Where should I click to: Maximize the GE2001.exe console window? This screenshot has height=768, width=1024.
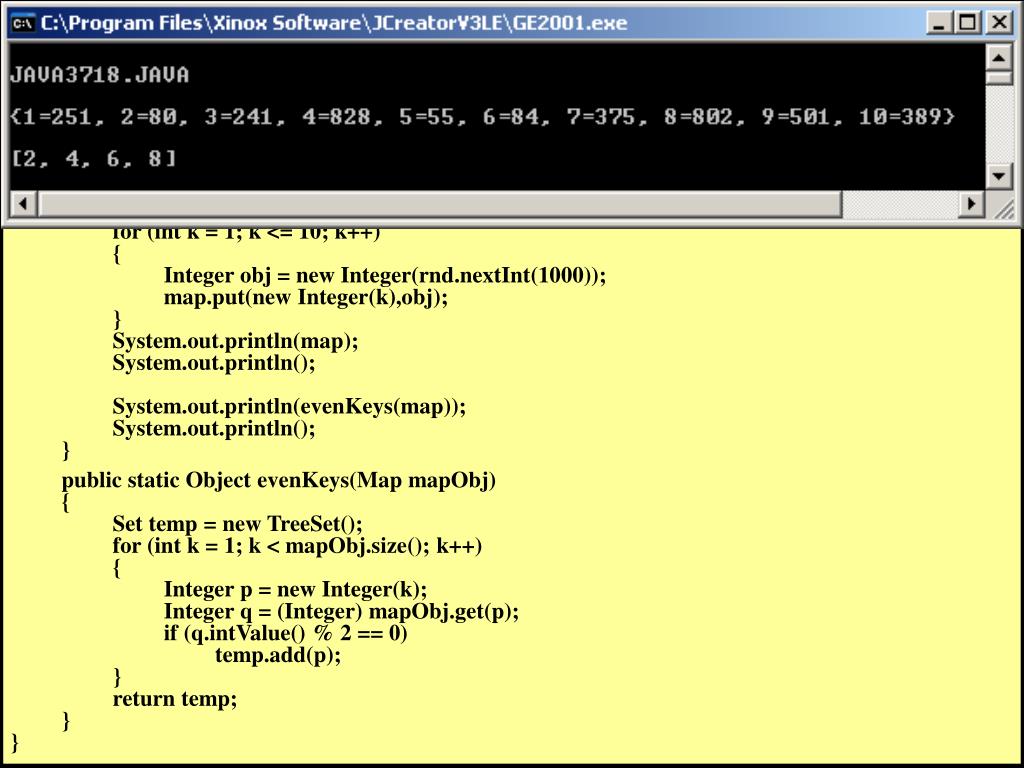click(968, 24)
